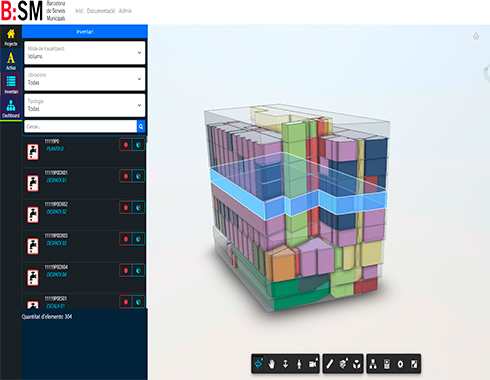Image resolution: width=490 pixels, height=380 pixels.
Task: Activate the Explode model tool
Action: [x=357, y=364]
